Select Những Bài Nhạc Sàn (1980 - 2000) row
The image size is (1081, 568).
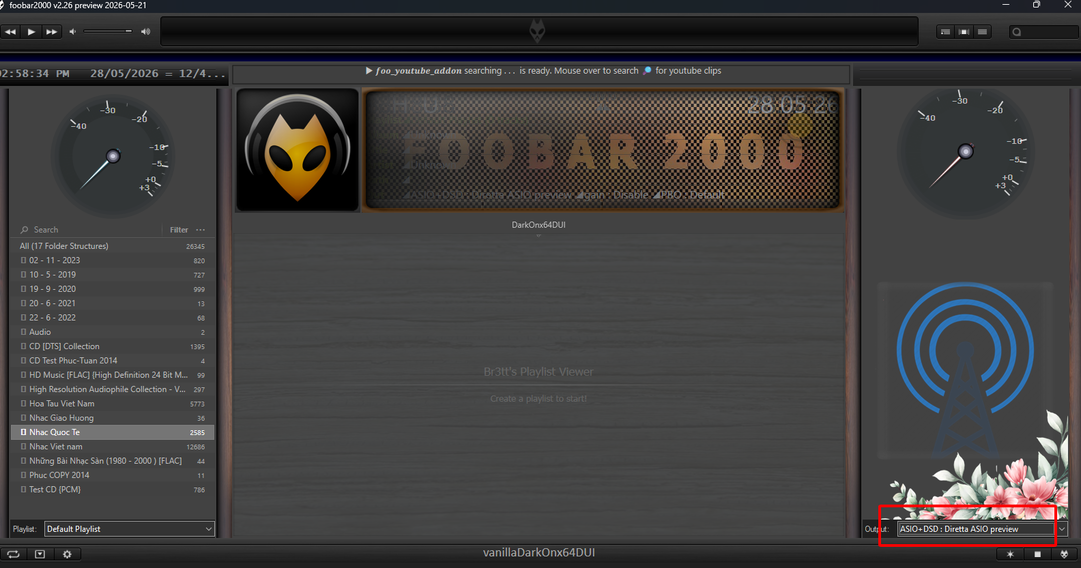tap(112, 461)
